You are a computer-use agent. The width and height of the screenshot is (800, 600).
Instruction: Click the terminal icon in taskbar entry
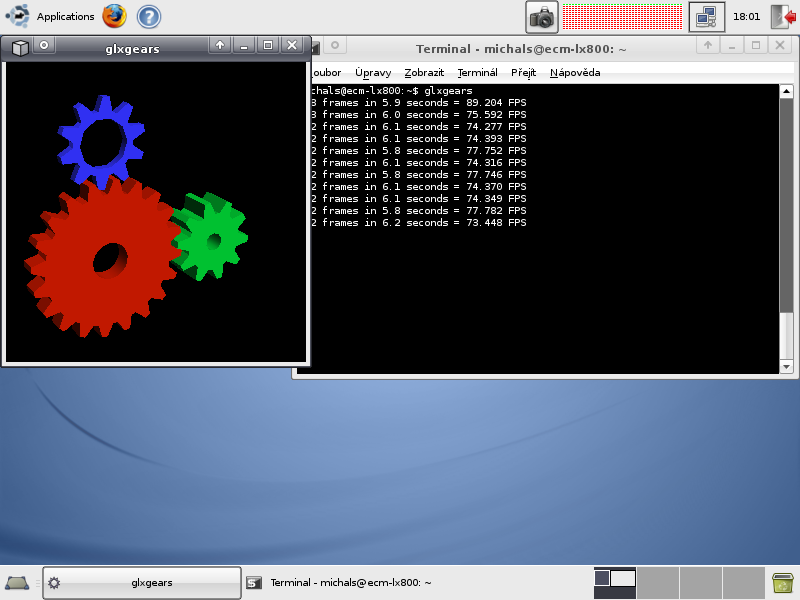[254, 583]
